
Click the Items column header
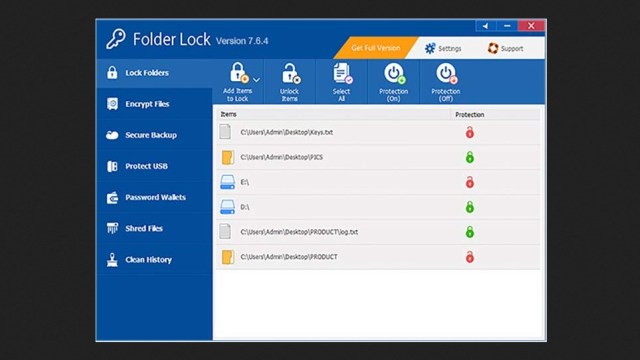coord(333,114)
